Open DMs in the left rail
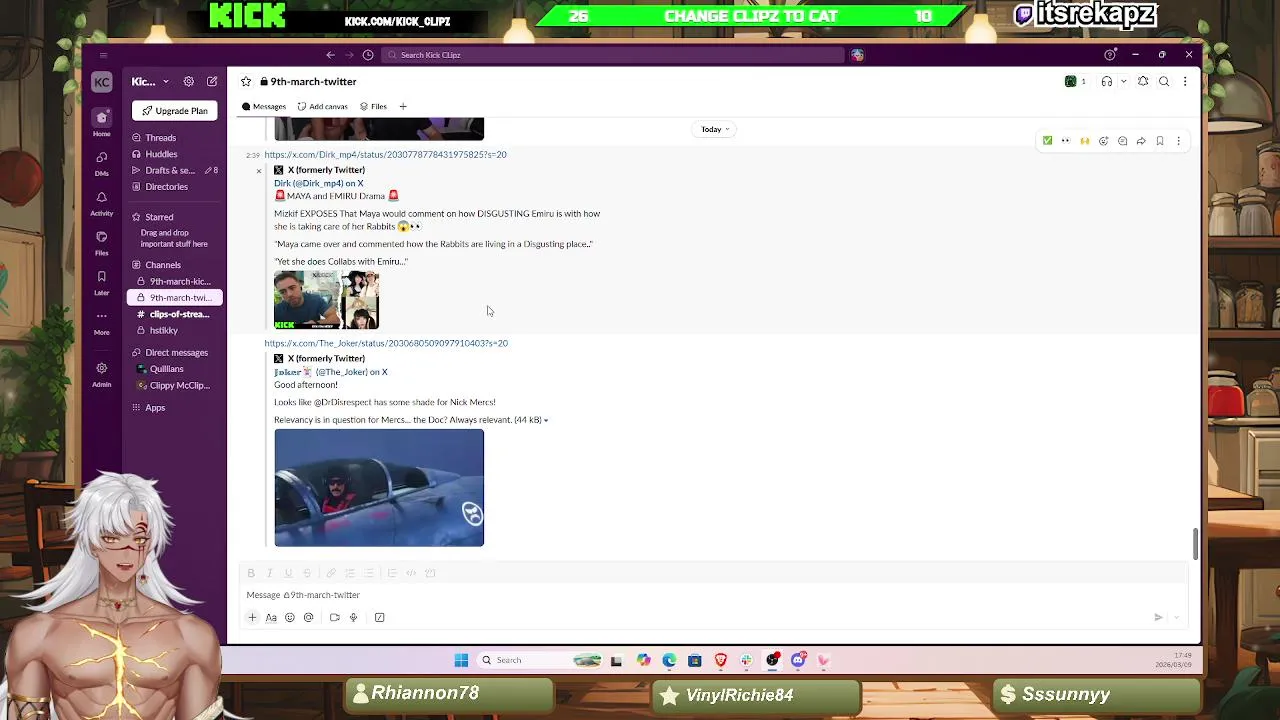Image resolution: width=1280 pixels, height=720 pixels. (x=101, y=163)
